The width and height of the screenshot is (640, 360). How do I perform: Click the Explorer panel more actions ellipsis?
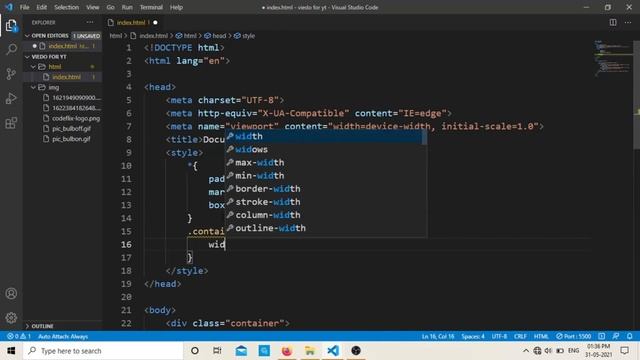click(90, 22)
